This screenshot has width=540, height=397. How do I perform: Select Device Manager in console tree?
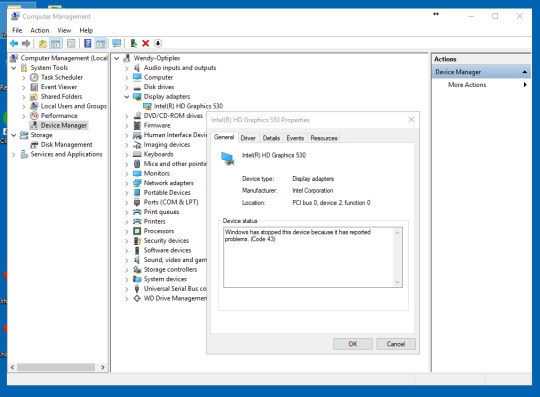64,126
